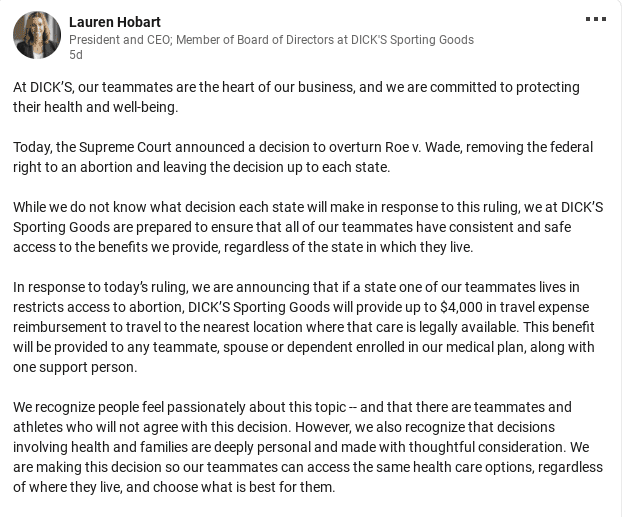Click the paragraph starting "At DICK'S, our teammates"
The height and width of the screenshot is (517, 622).
296,97
